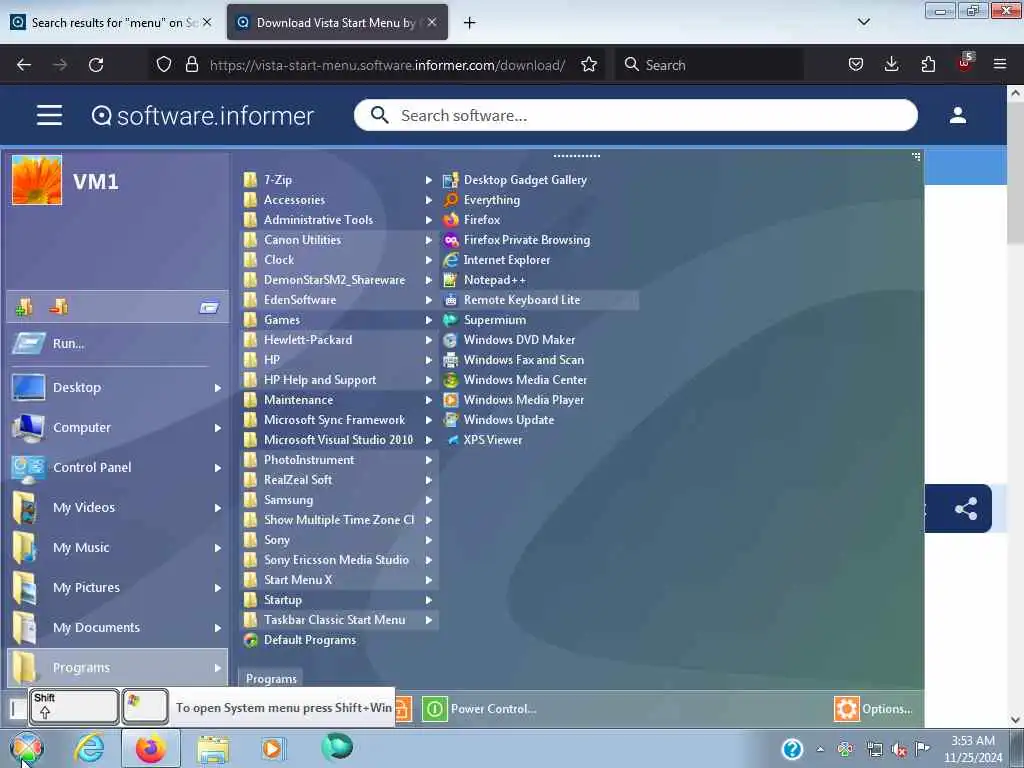Open the Control Panel item
Image resolution: width=1024 pixels, height=768 pixels.
point(118,468)
